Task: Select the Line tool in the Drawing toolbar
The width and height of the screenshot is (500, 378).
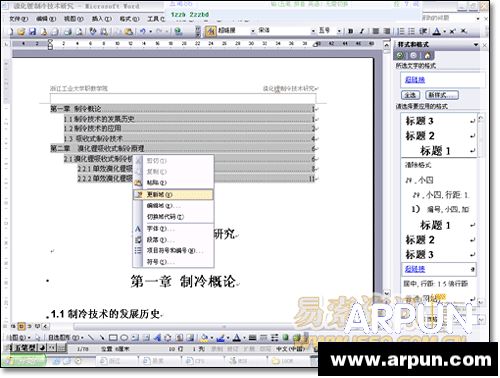Action: [x=90, y=338]
